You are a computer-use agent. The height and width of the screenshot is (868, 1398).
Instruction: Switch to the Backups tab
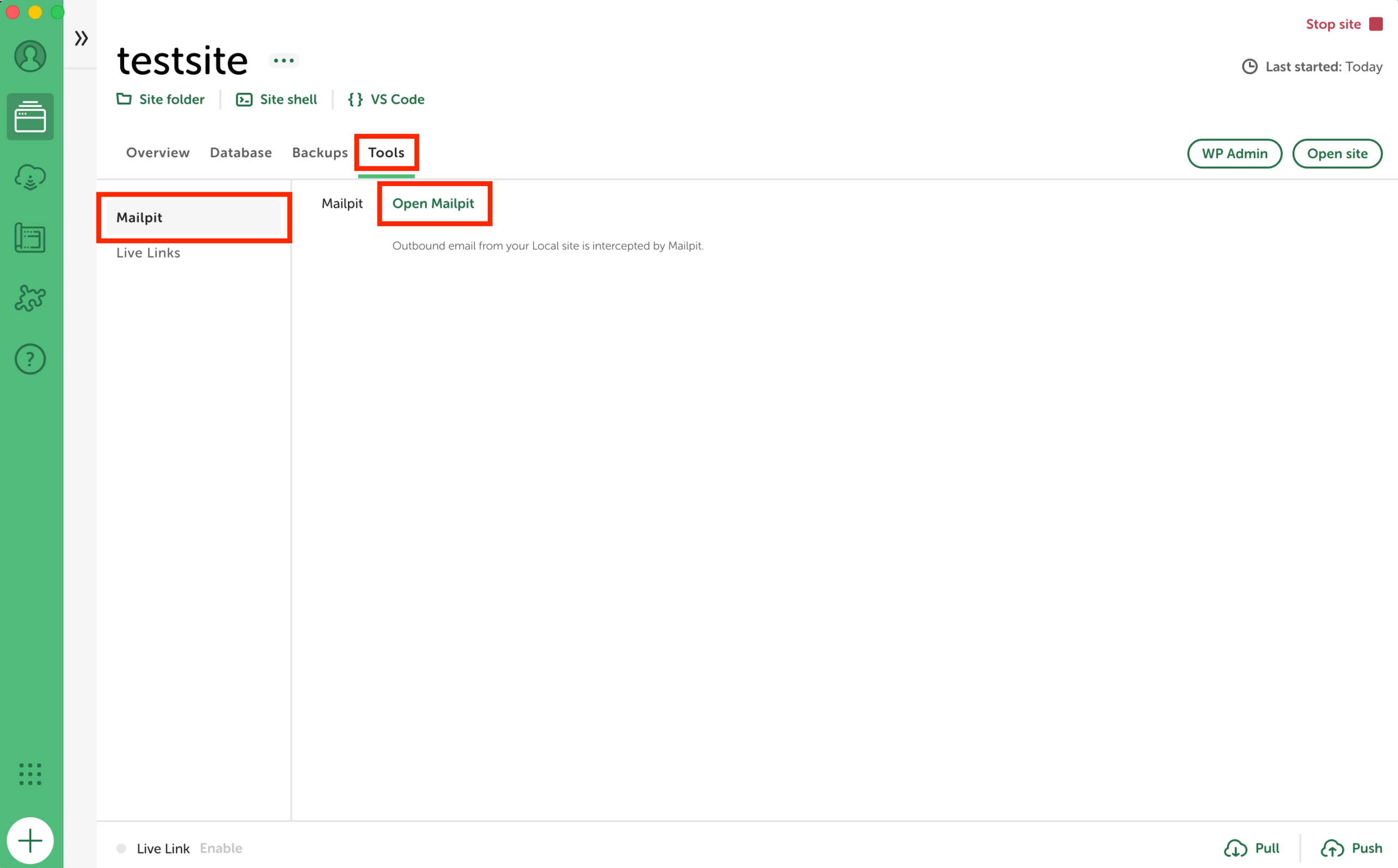click(x=320, y=153)
